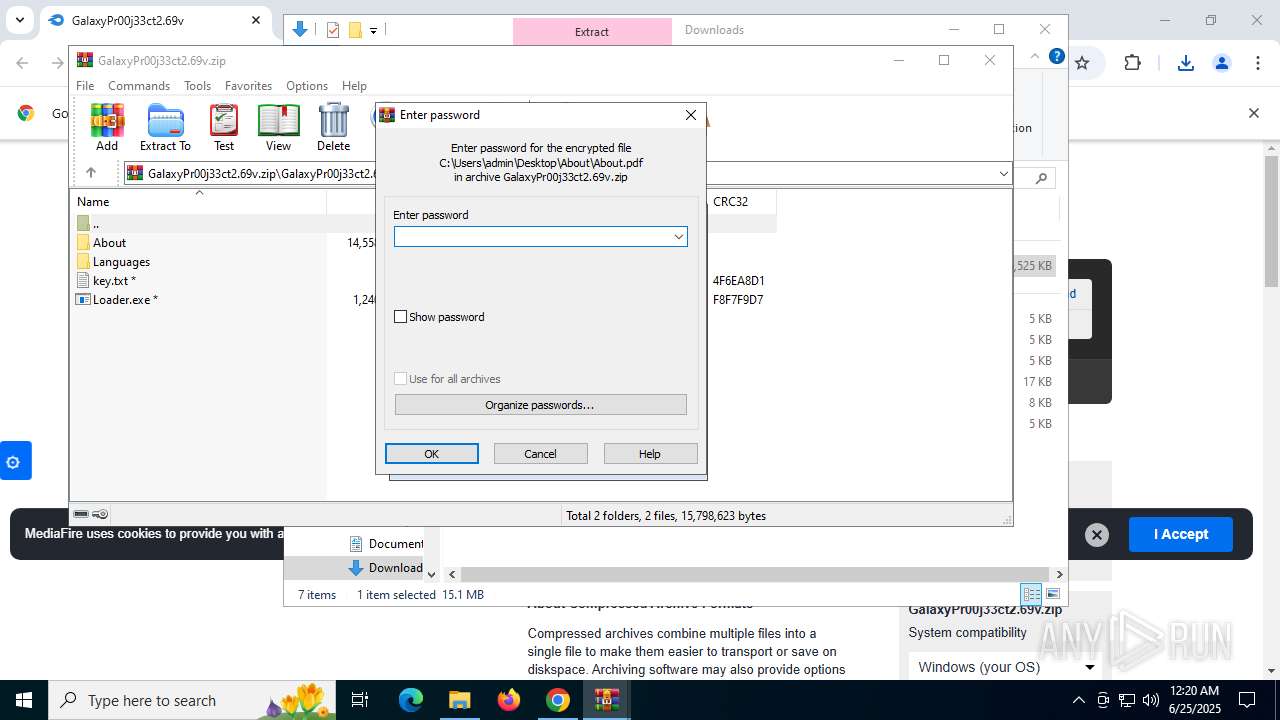Image resolution: width=1280 pixels, height=720 pixels.
Task: Open Chrome downloads icon
Action: (x=1185, y=63)
